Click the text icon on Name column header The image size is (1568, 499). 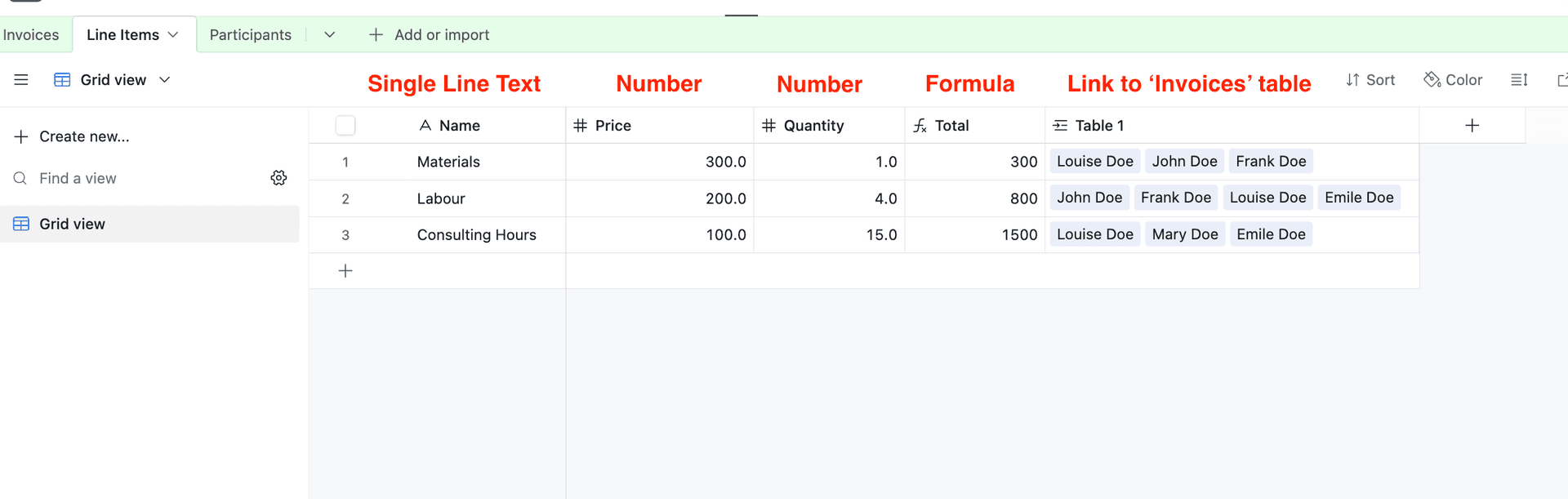click(x=425, y=125)
